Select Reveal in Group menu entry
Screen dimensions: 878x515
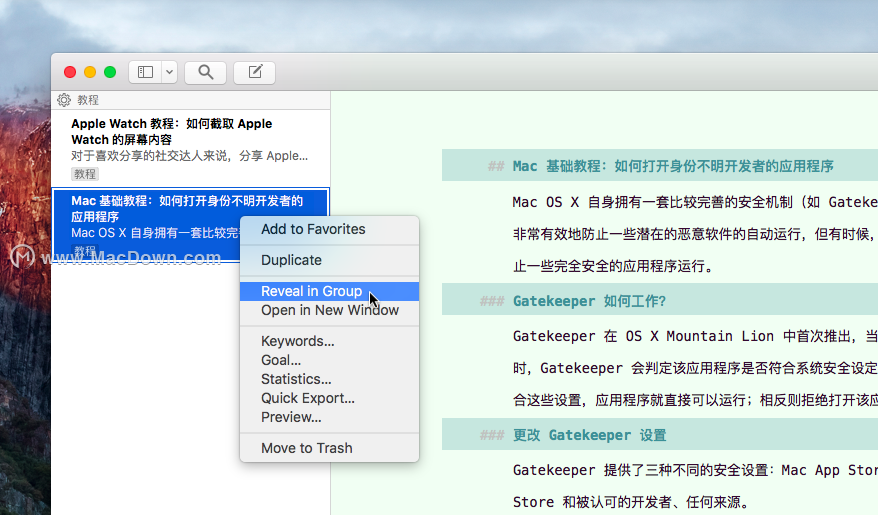coord(329,291)
